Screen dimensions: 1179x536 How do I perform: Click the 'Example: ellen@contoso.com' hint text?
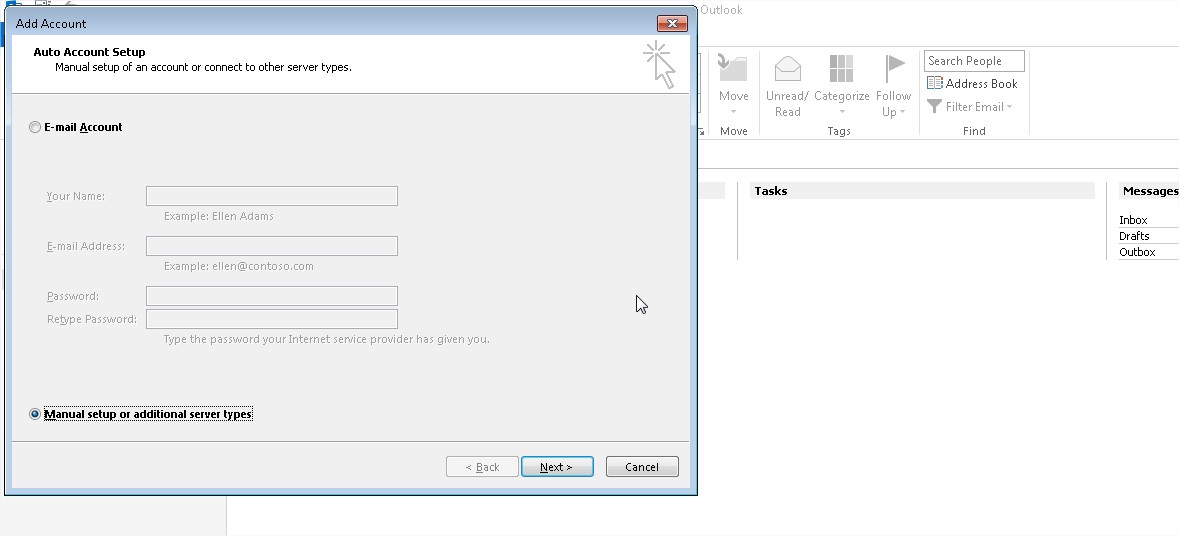[x=238, y=266]
